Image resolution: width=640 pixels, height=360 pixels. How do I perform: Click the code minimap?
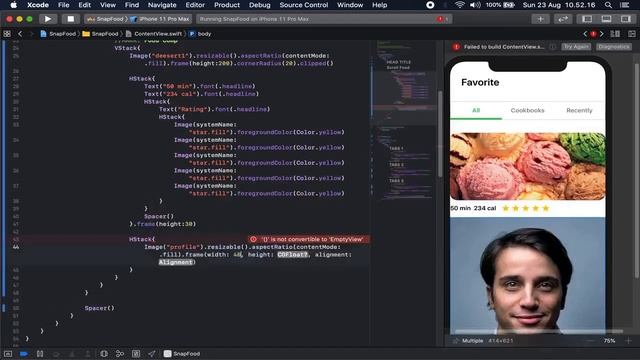point(403,122)
